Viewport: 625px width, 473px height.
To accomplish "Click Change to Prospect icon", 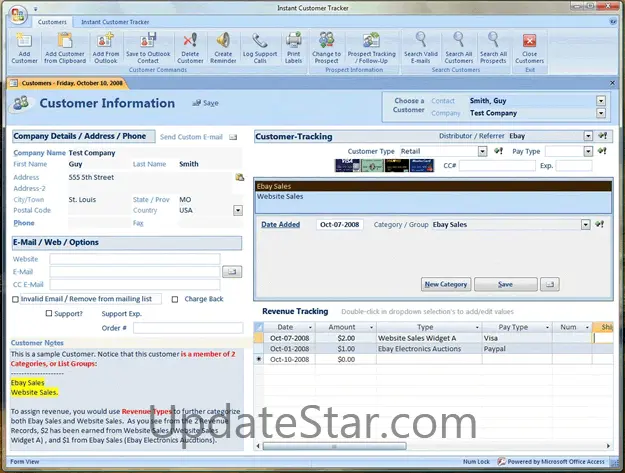I will click(326, 41).
